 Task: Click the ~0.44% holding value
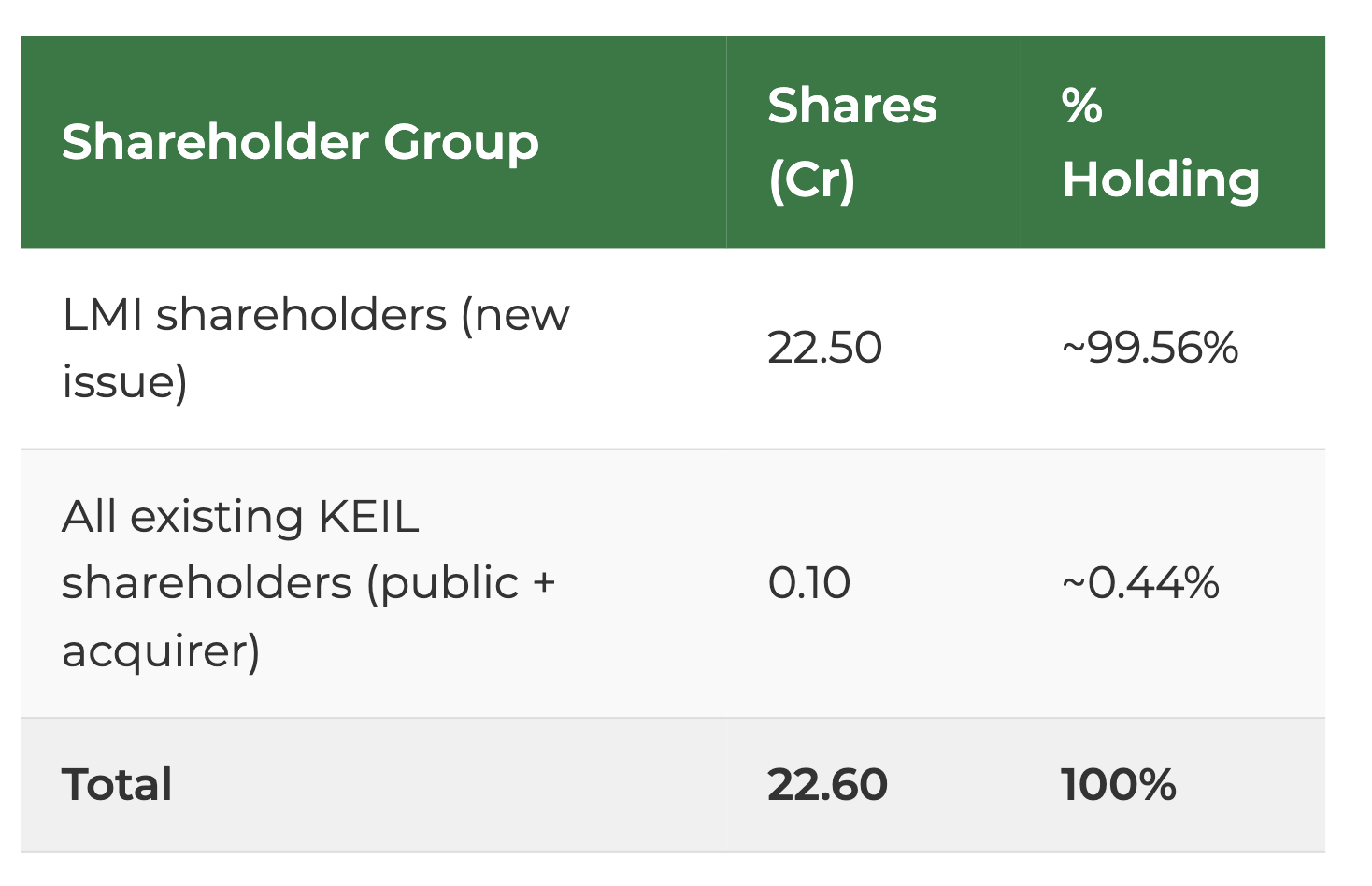(x=1140, y=583)
